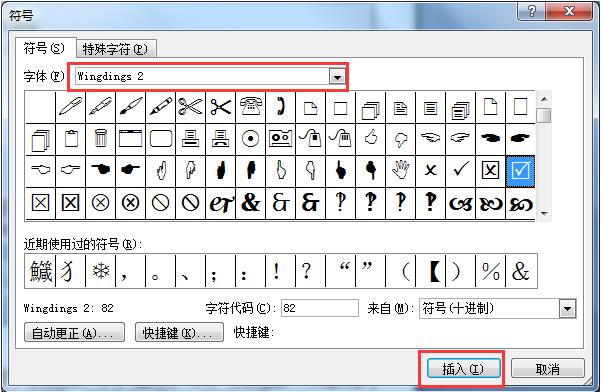Select the solid black scissors symbol
Screen dimensions: 602x392
point(221,107)
